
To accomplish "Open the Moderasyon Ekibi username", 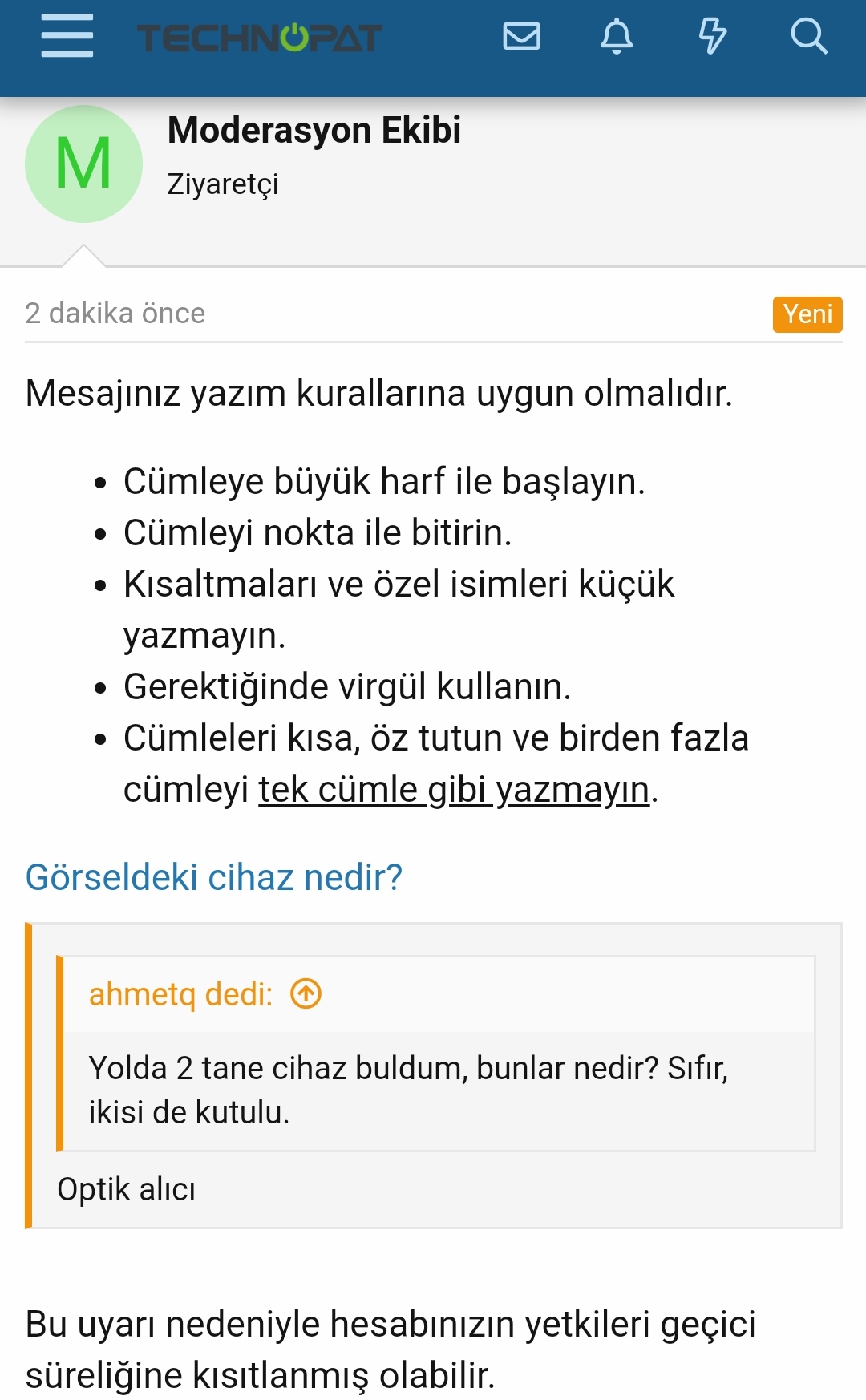I will tap(314, 130).
